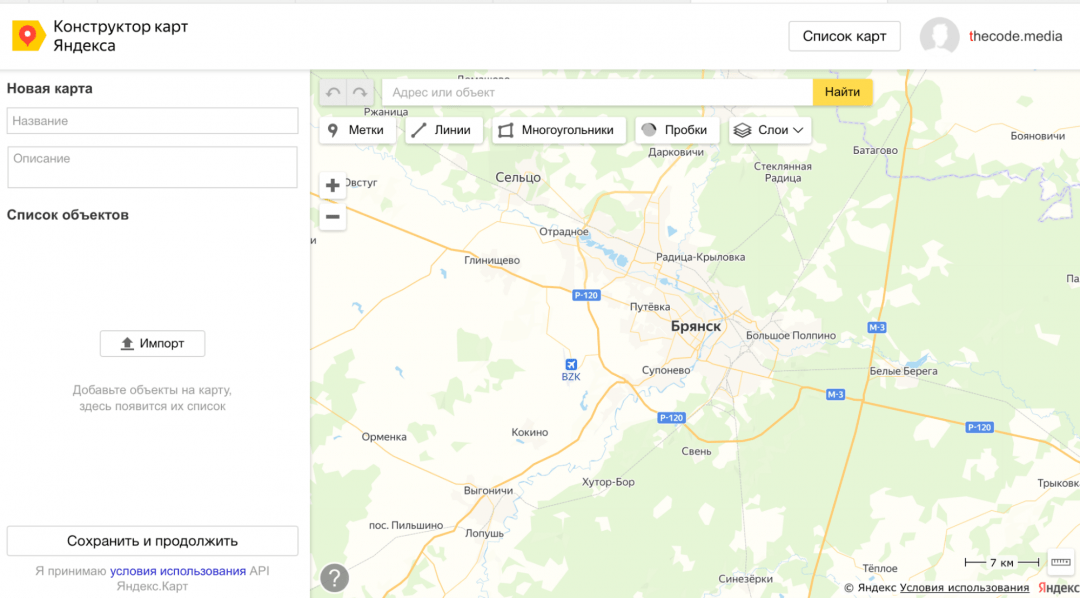Zoom out with the minus button
1080x598 pixels.
(x=333, y=217)
